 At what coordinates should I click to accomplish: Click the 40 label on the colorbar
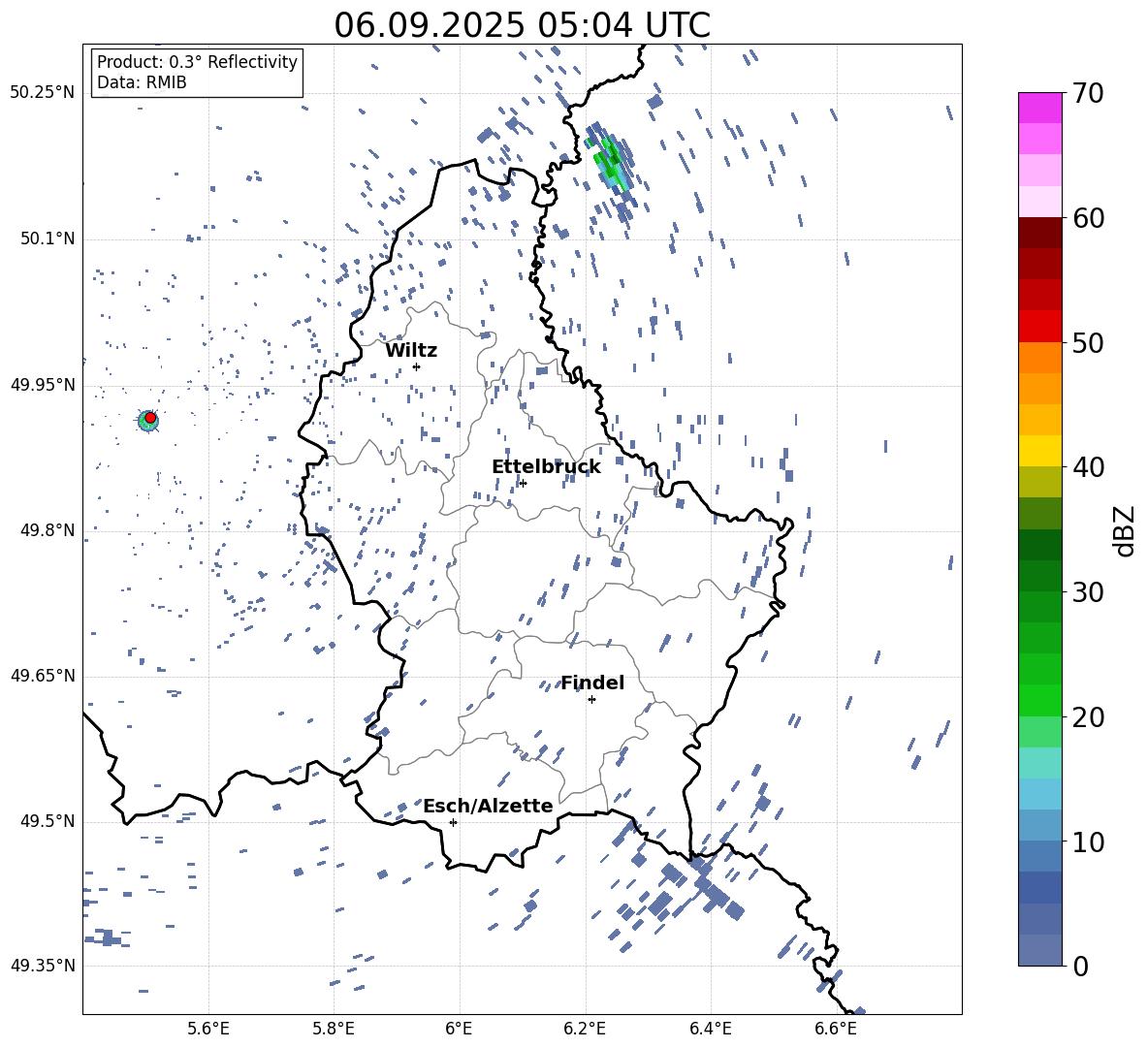(1087, 467)
